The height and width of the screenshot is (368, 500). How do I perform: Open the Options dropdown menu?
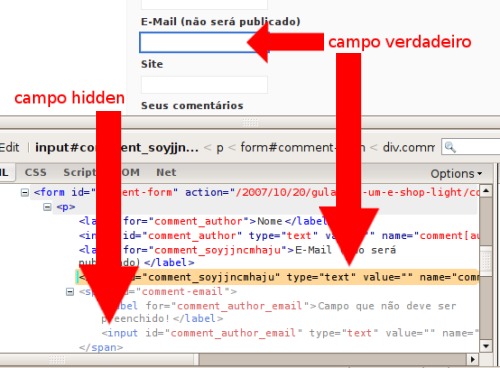[x=456, y=174]
